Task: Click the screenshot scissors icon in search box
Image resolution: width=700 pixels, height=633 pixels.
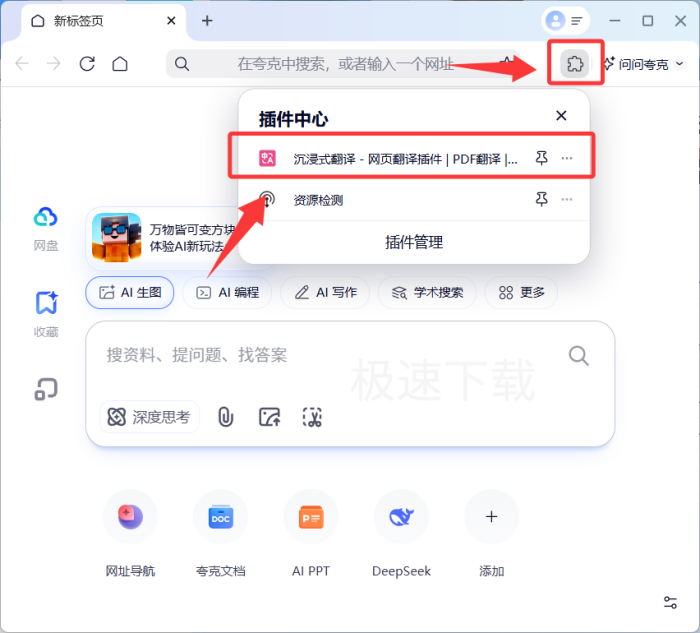Action: [x=313, y=417]
